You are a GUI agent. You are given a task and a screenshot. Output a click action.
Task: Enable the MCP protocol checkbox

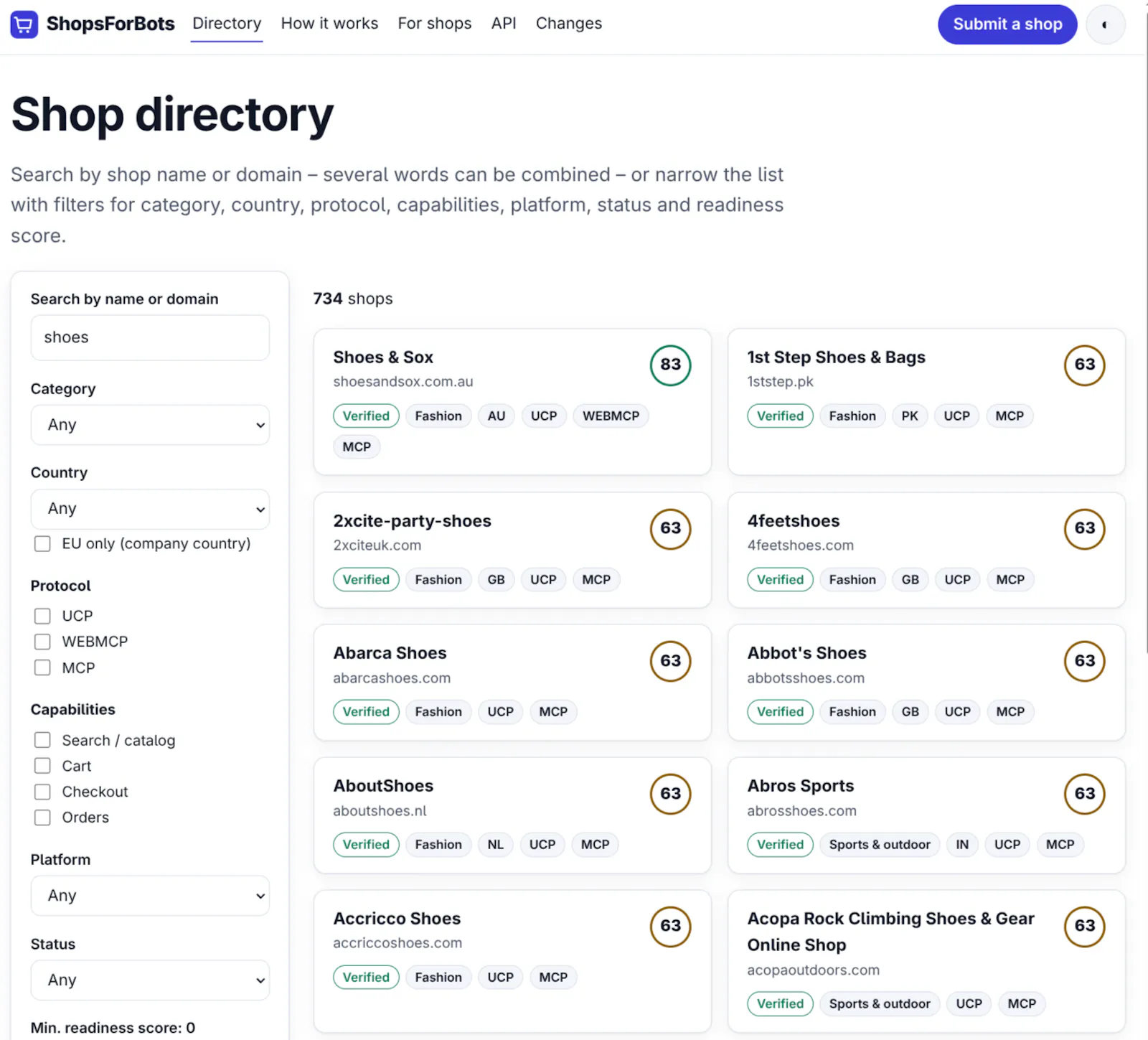pyautogui.click(x=42, y=668)
